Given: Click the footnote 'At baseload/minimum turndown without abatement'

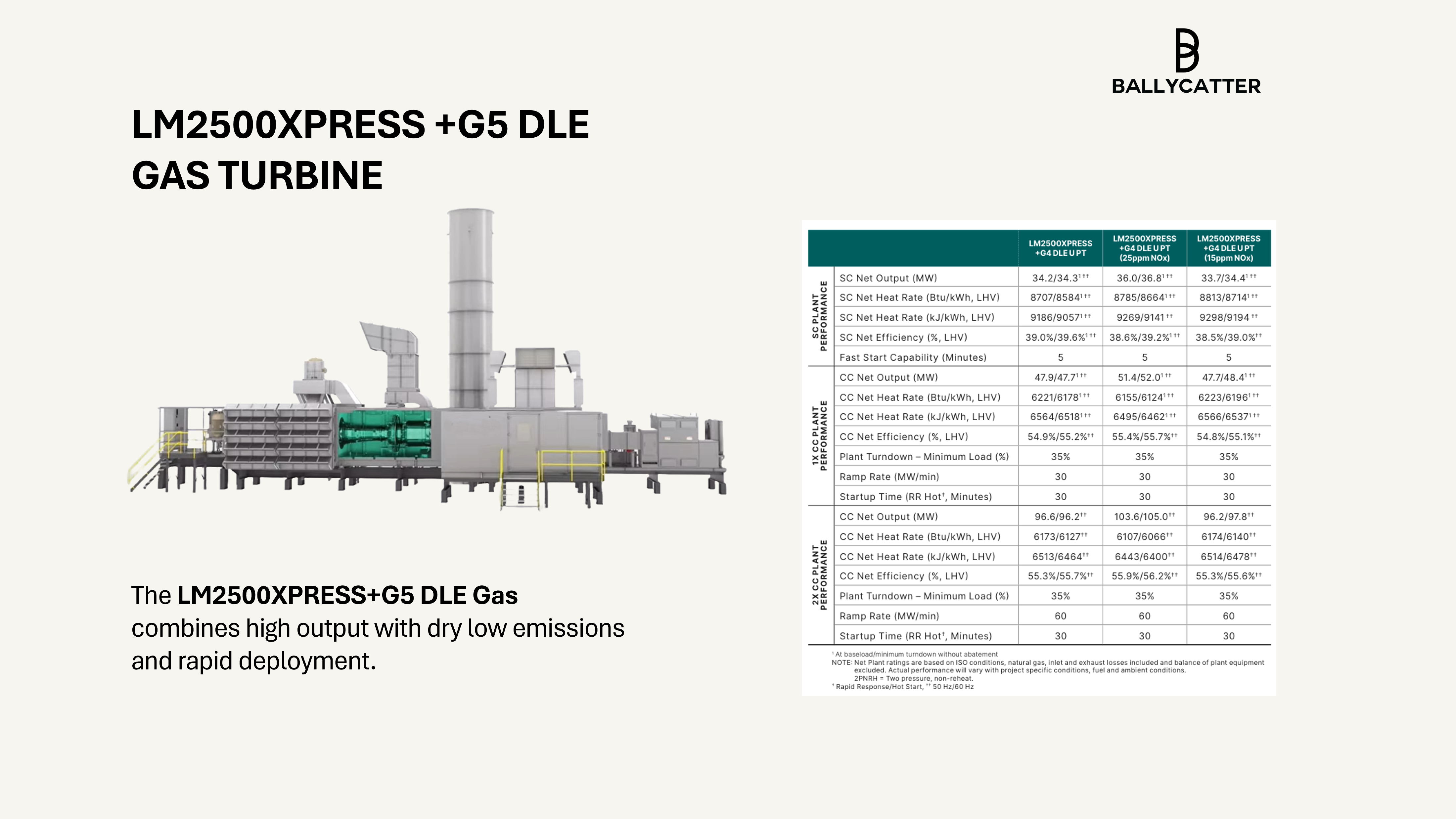Looking at the screenshot, I should click(915, 655).
